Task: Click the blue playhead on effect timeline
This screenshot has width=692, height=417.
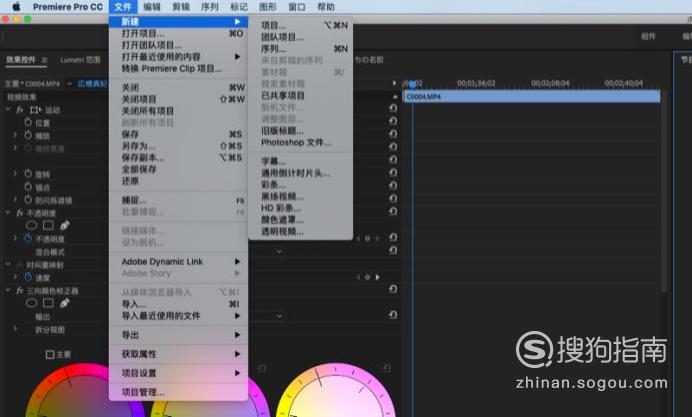Action: tap(412, 84)
